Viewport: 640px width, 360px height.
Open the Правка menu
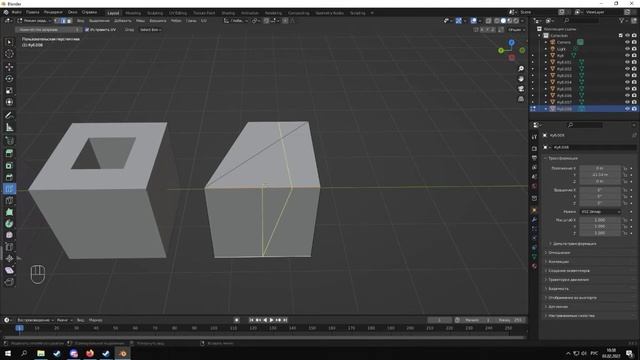33,12
